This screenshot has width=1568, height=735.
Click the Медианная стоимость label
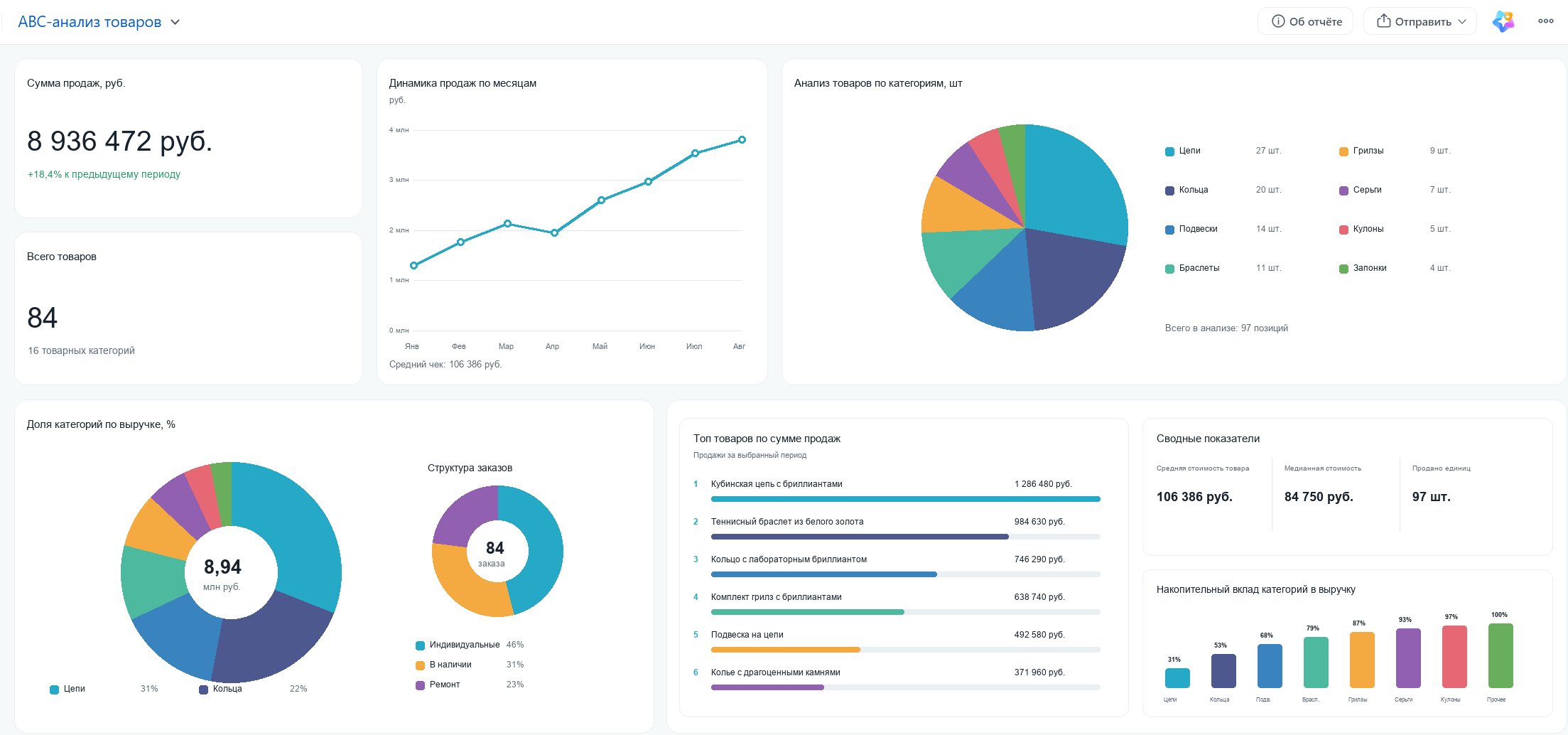pos(1322,468)
